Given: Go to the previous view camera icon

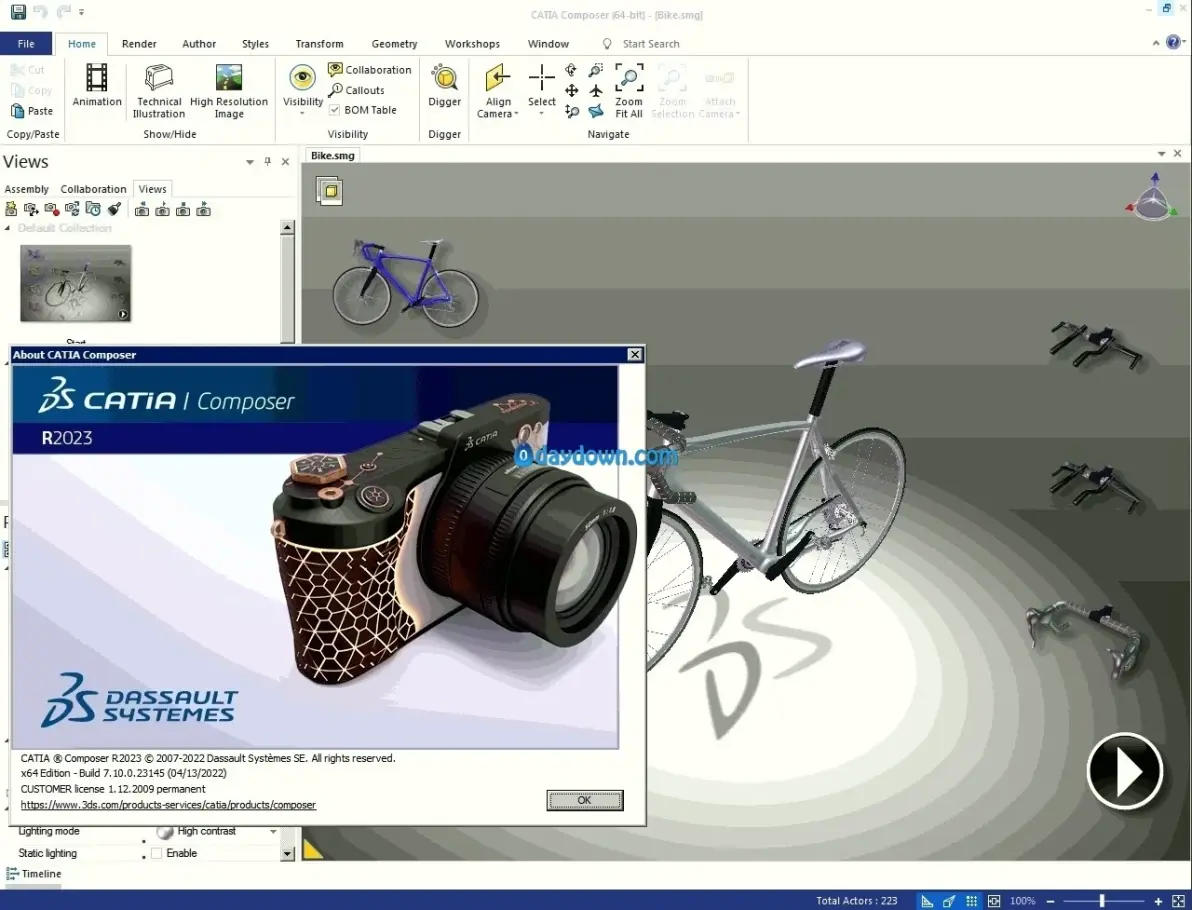Looking at the screenshot, I should 142,210.
